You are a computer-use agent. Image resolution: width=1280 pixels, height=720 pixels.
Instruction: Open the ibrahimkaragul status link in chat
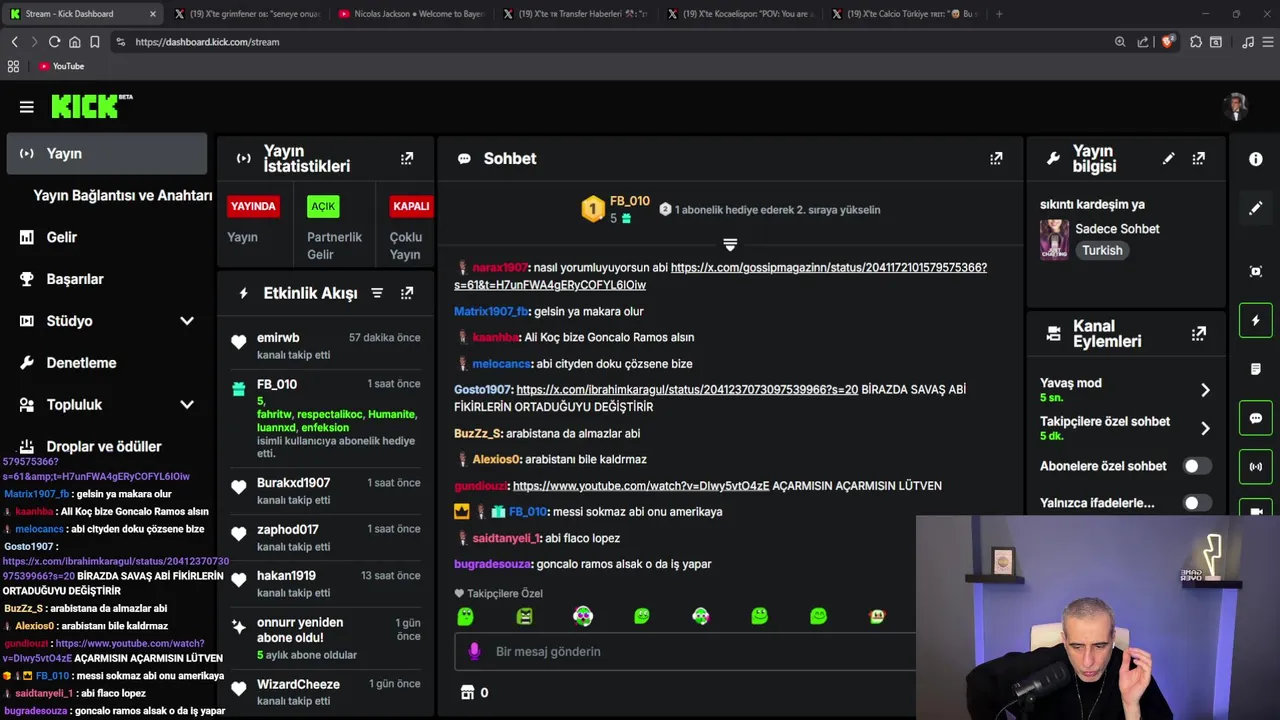coord(687,389)
